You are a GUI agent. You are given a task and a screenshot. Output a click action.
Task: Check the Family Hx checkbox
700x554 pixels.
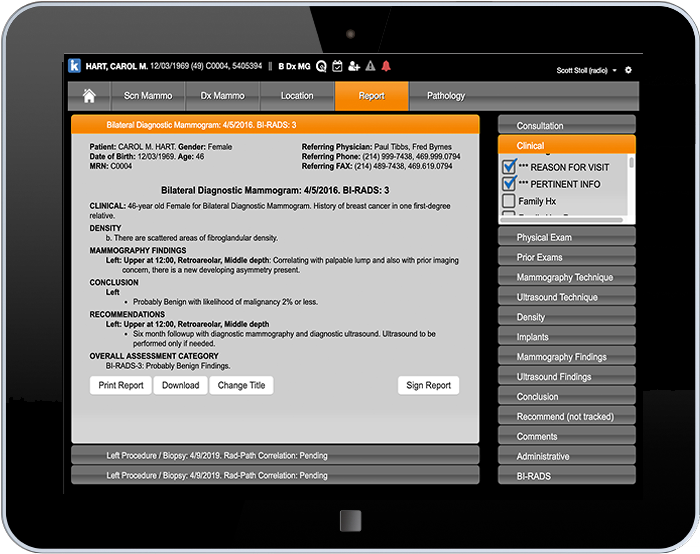[509, 202]
